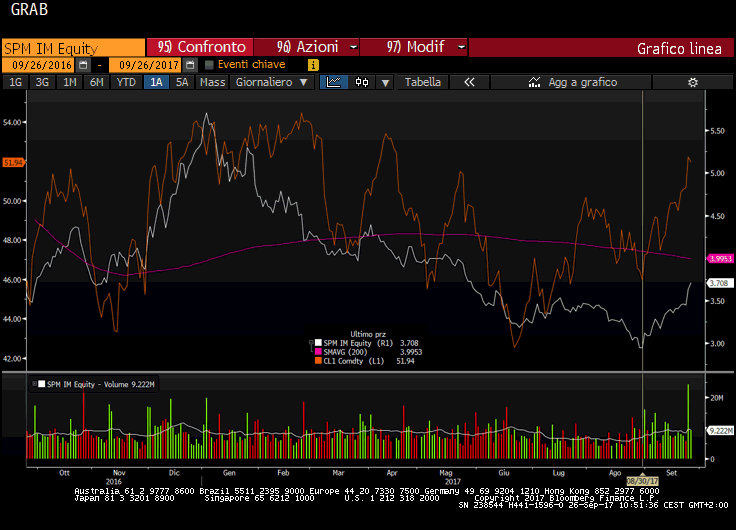This screenshot has height=530, width=736.
Task: Click the orange CL1 Comdty legend swatch
Action: 318,361
